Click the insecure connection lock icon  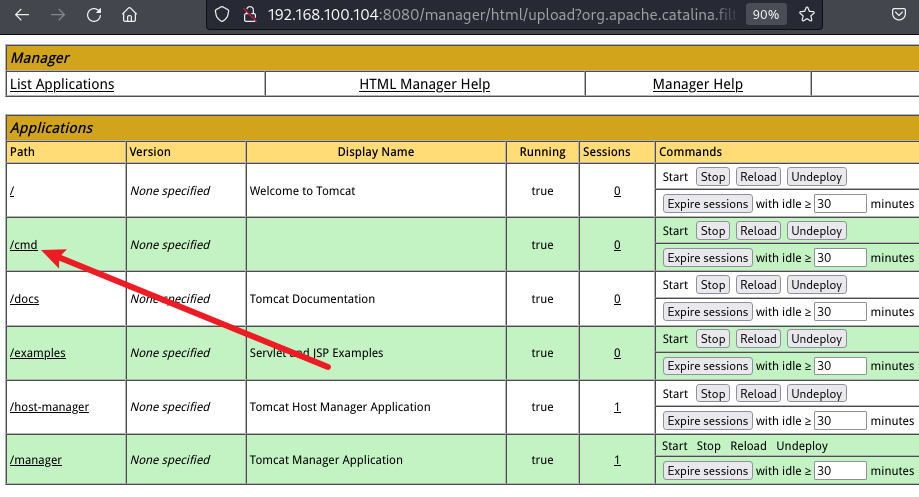250,15
